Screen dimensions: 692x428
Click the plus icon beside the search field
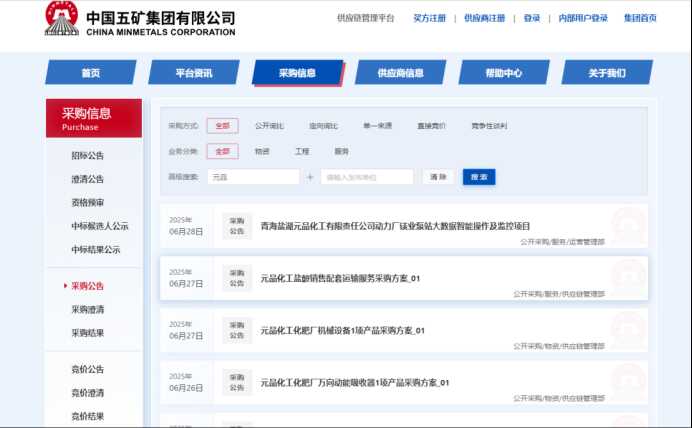pos(310,177)
